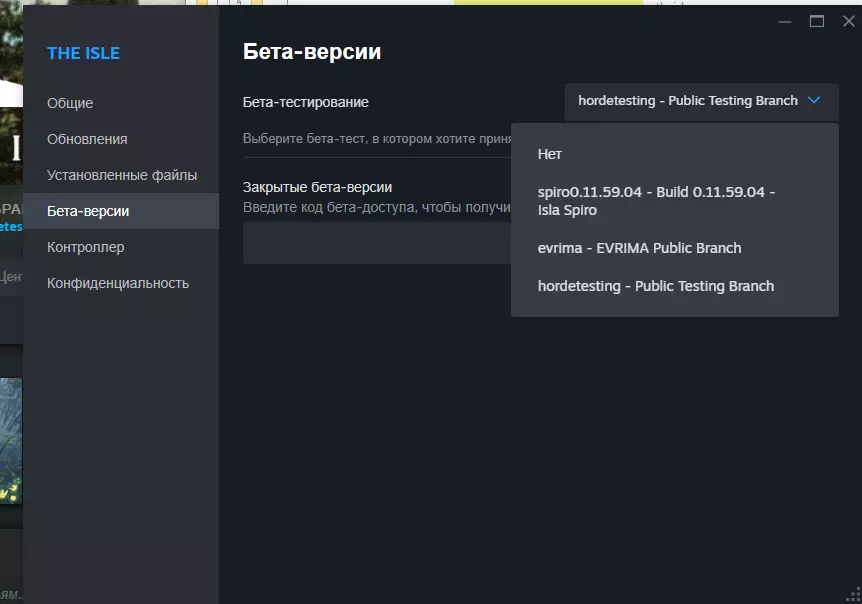Open the Общие settings section
Screen dimensions: 862x604
121,103
